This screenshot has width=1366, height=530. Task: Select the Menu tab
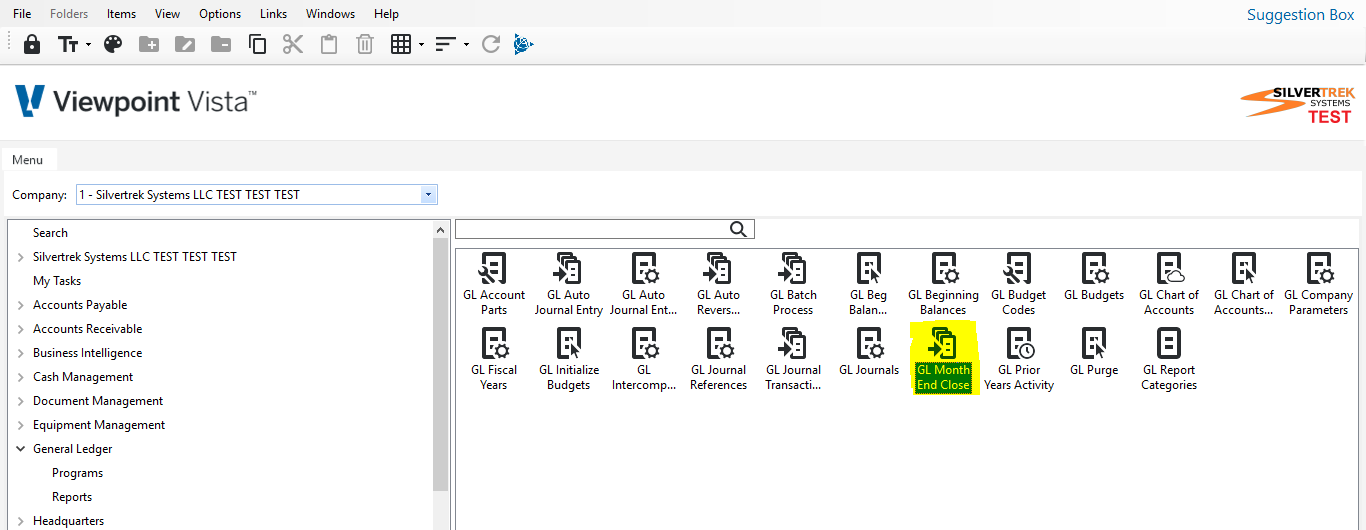click(28, 160)
